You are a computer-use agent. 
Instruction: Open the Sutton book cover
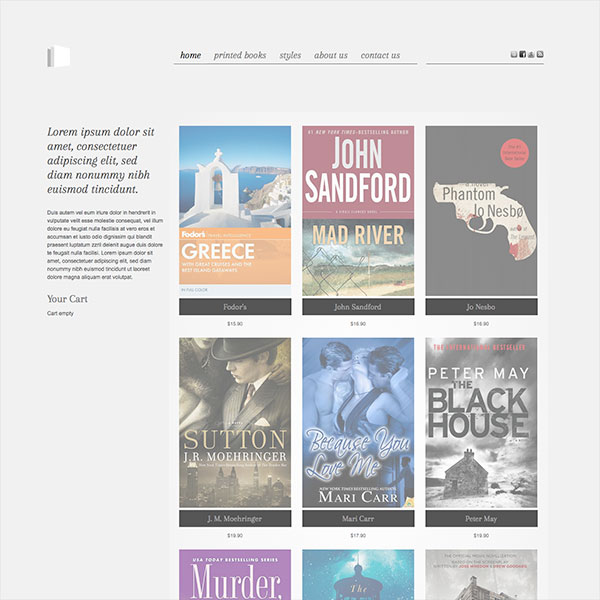[x=235, y=422]
